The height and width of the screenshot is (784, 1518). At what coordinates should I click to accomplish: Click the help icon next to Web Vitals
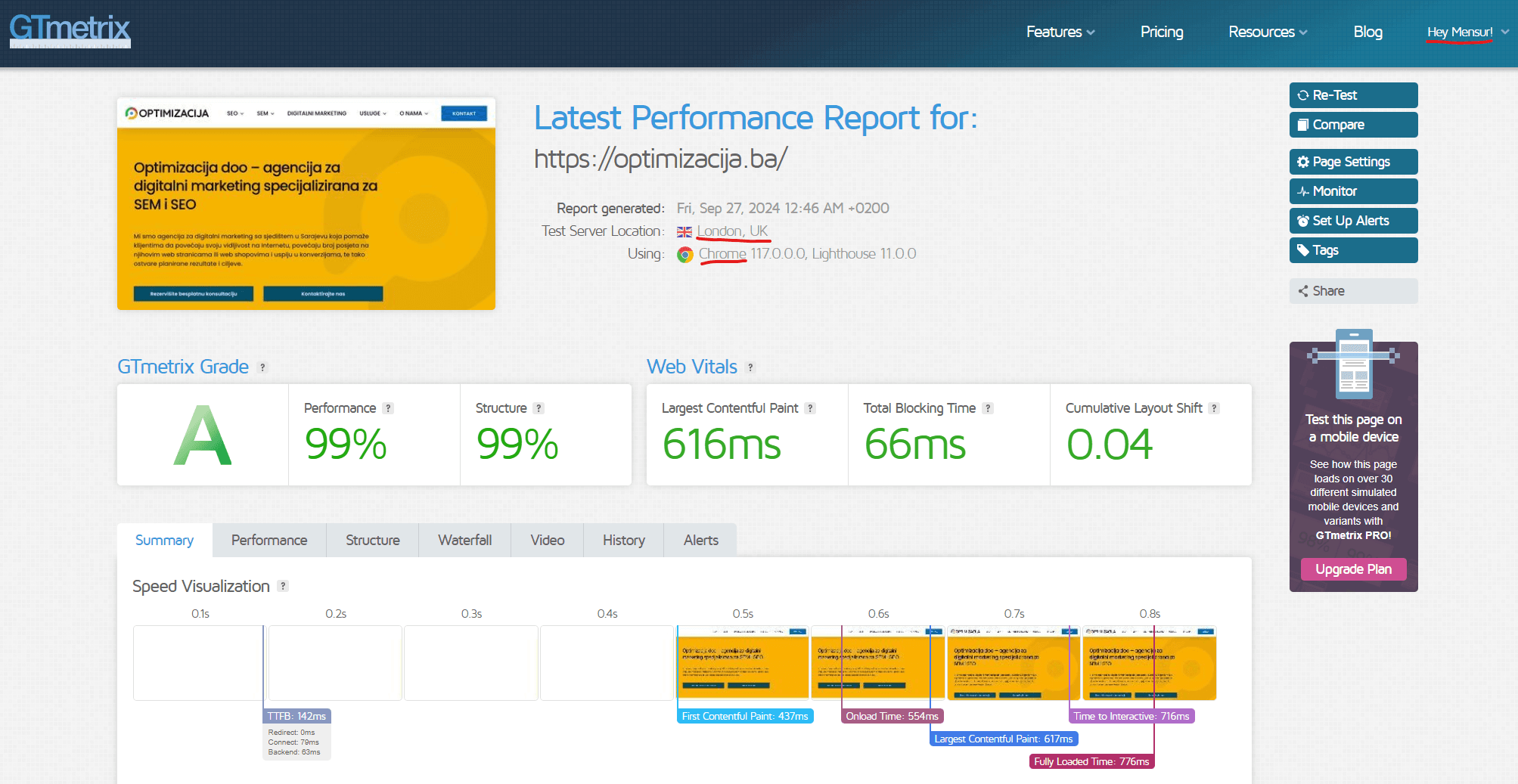pyautogui.click(x=750, y=367)
